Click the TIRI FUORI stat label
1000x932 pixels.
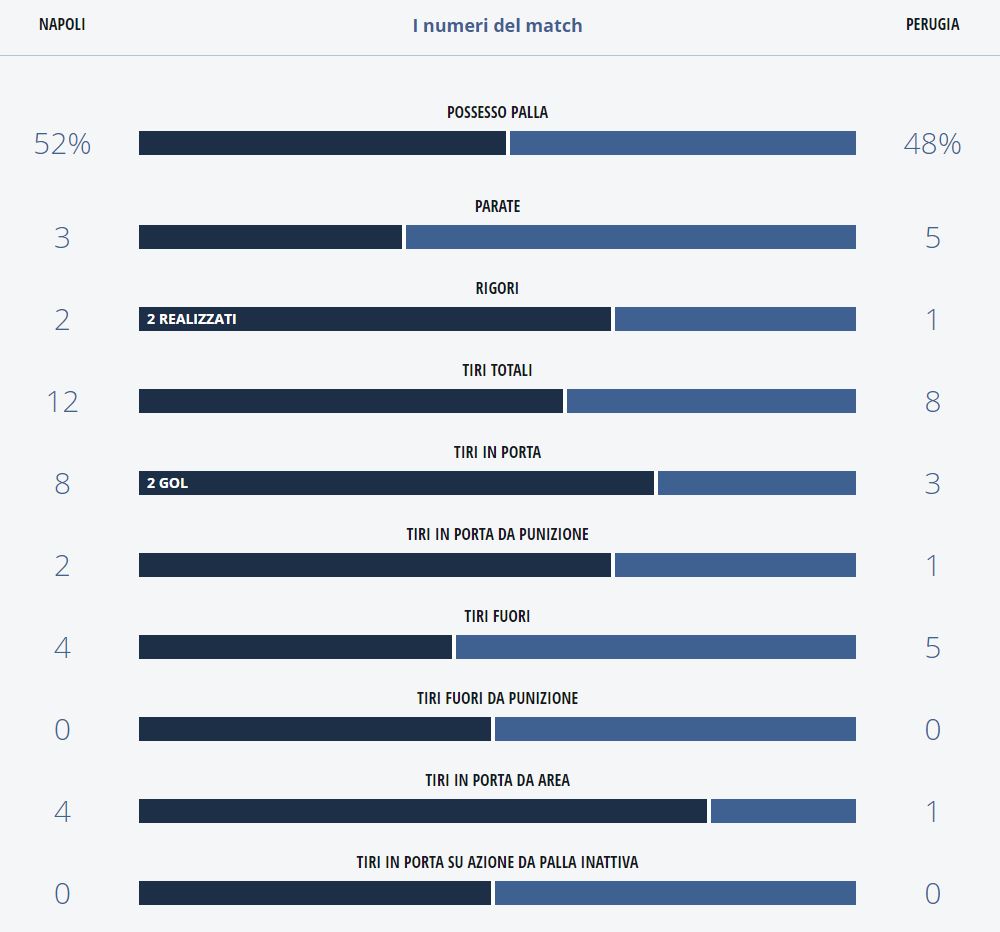click(x=497, y=617)
